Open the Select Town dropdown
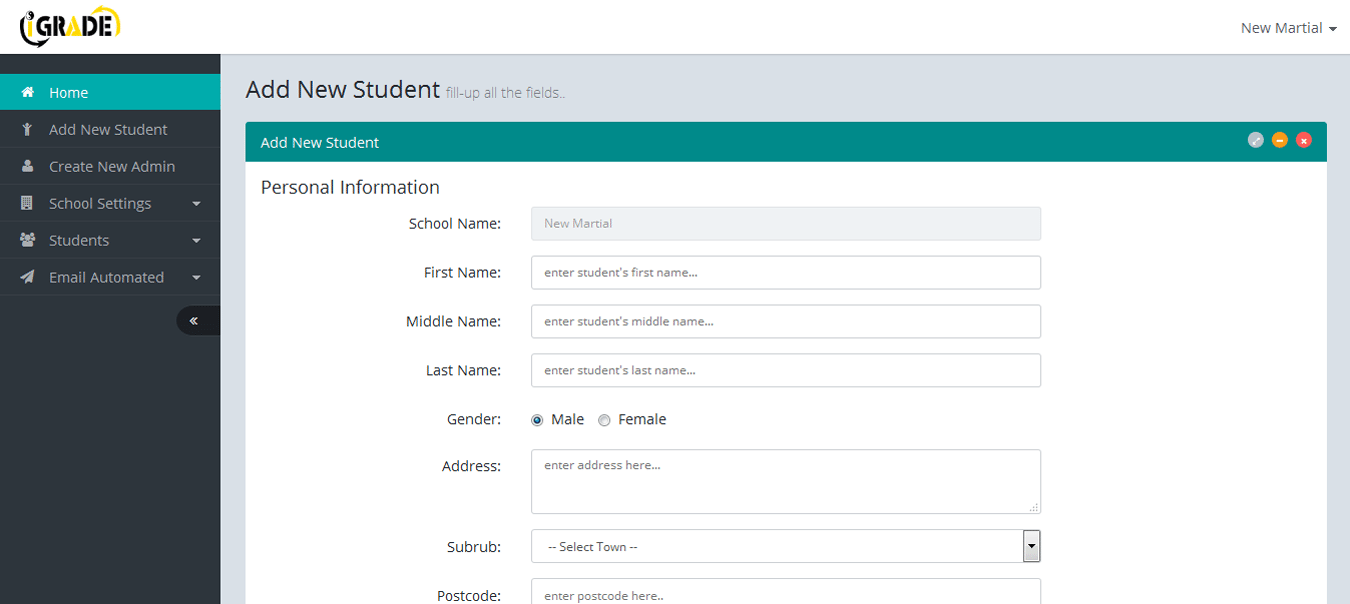Image resolution: width=1350 pixels, height=604 pixels. (x=786, y=546)
